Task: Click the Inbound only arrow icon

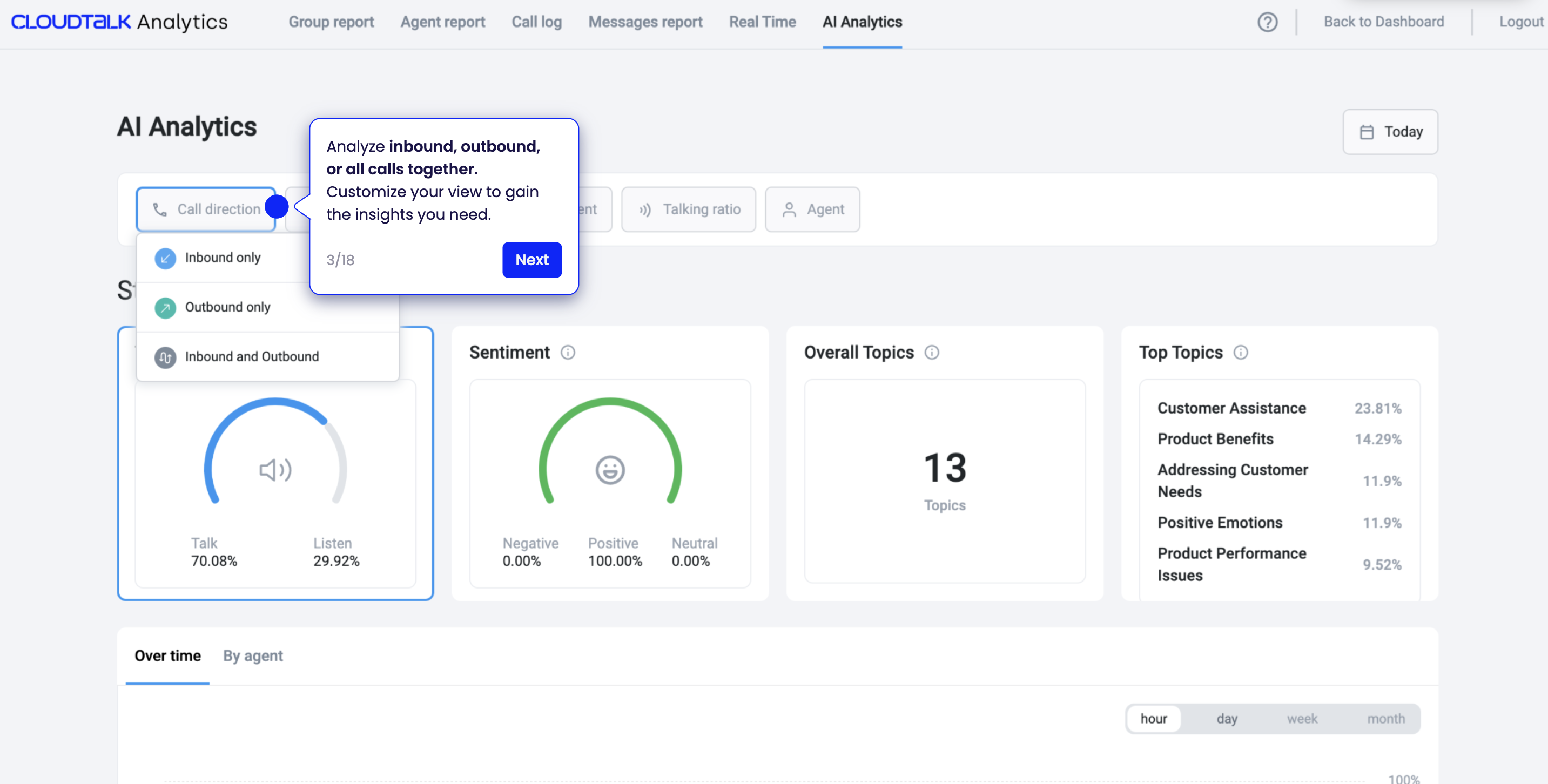Action: pos(165,258)
